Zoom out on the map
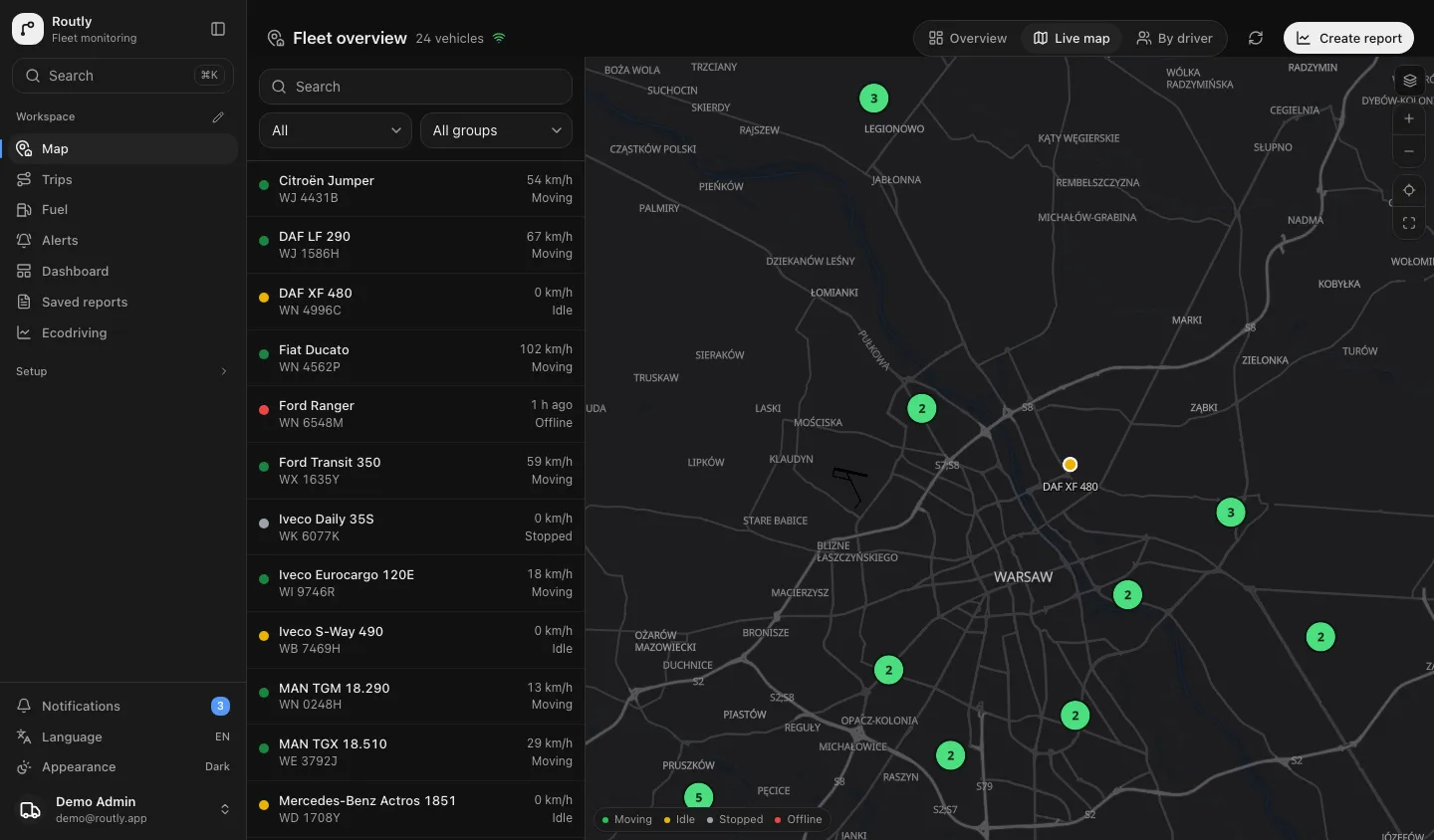Image resolution: width=1434 pixels, height=840 pixels. [x=1409, y=152]
